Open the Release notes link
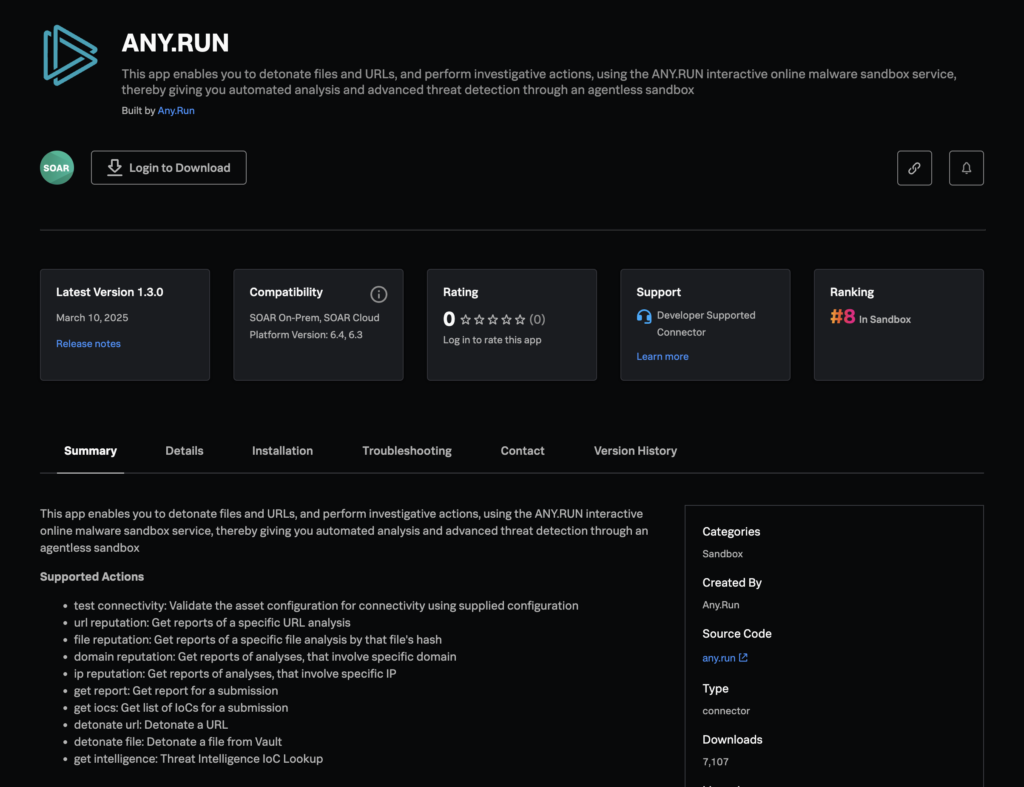 coord(88,344)
